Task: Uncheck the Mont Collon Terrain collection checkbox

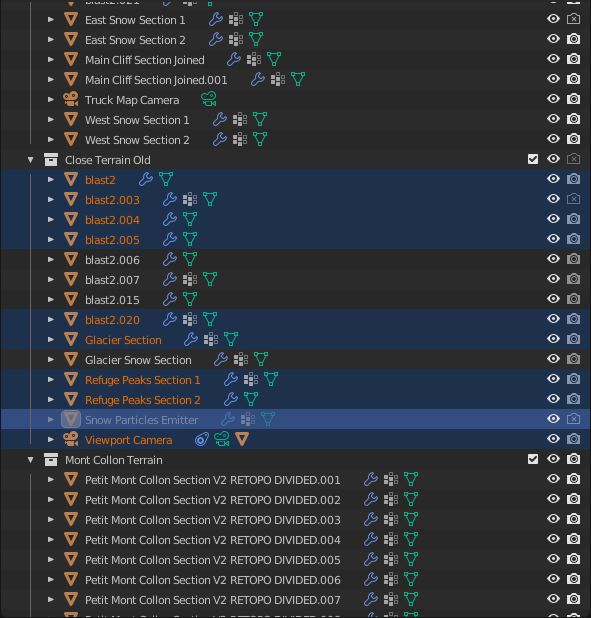Action: [533, 459]
